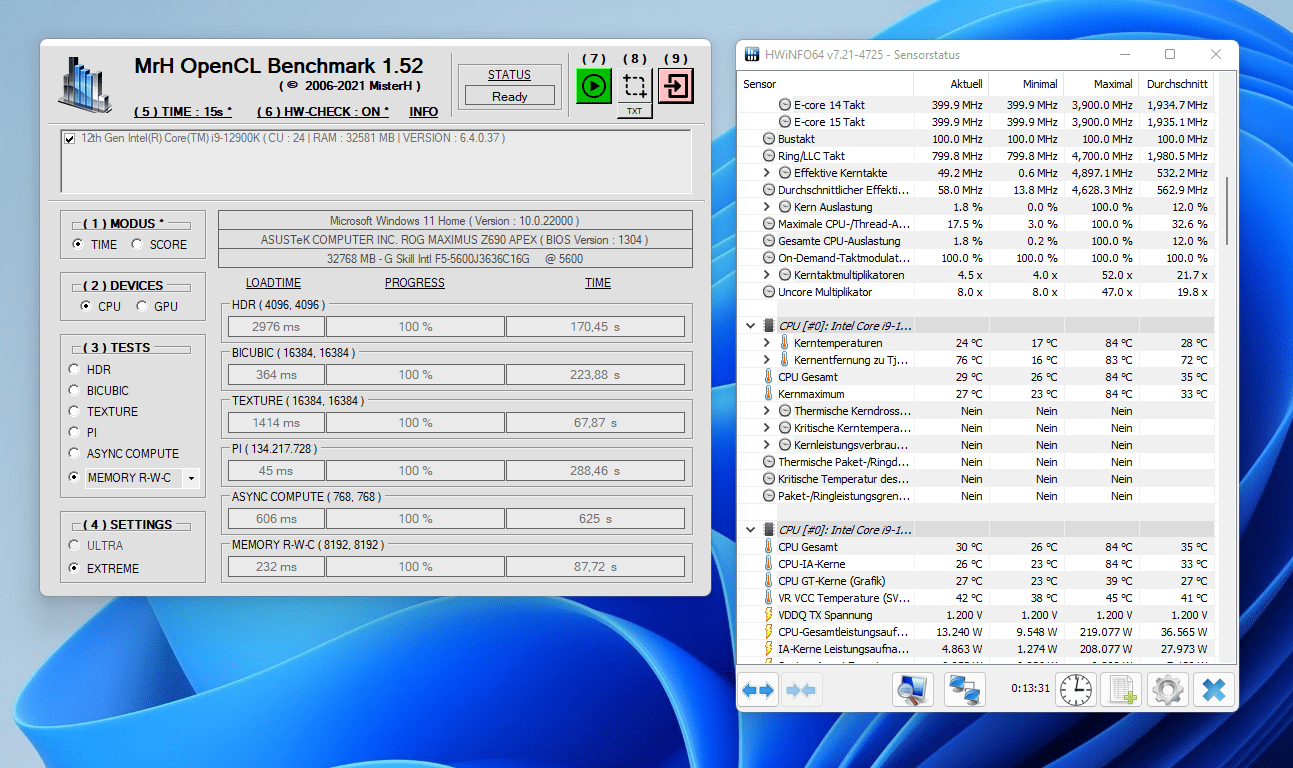Select the GPU device radio button
Viewport: 1293px width, 768px height.
coord(141,307)
